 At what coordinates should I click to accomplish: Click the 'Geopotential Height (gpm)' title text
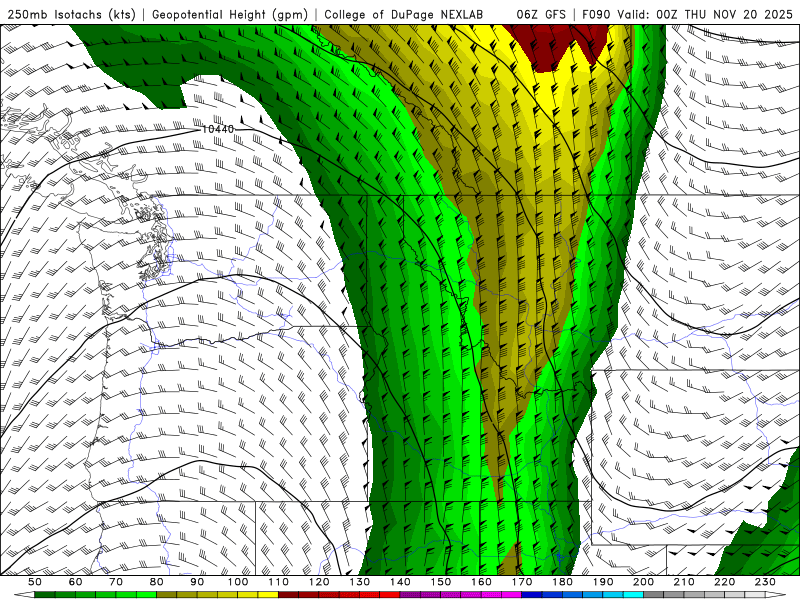point(230,14)
